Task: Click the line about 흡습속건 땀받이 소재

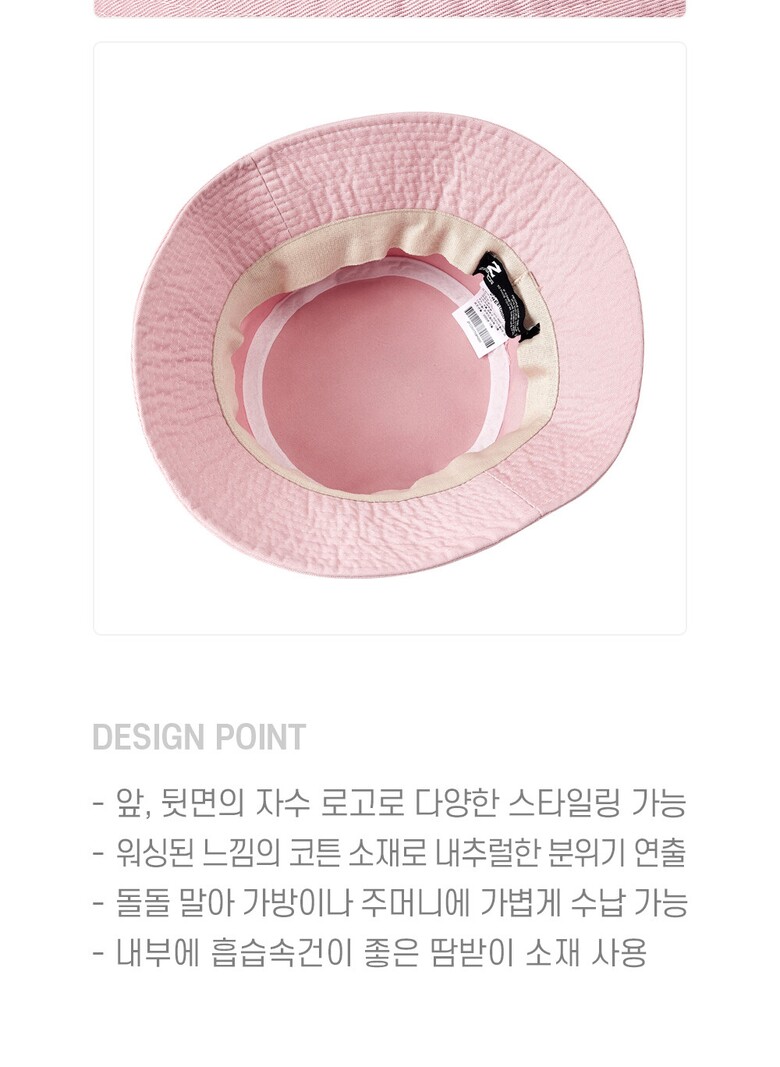Action: pyautogui.click(x=369, y=952)
